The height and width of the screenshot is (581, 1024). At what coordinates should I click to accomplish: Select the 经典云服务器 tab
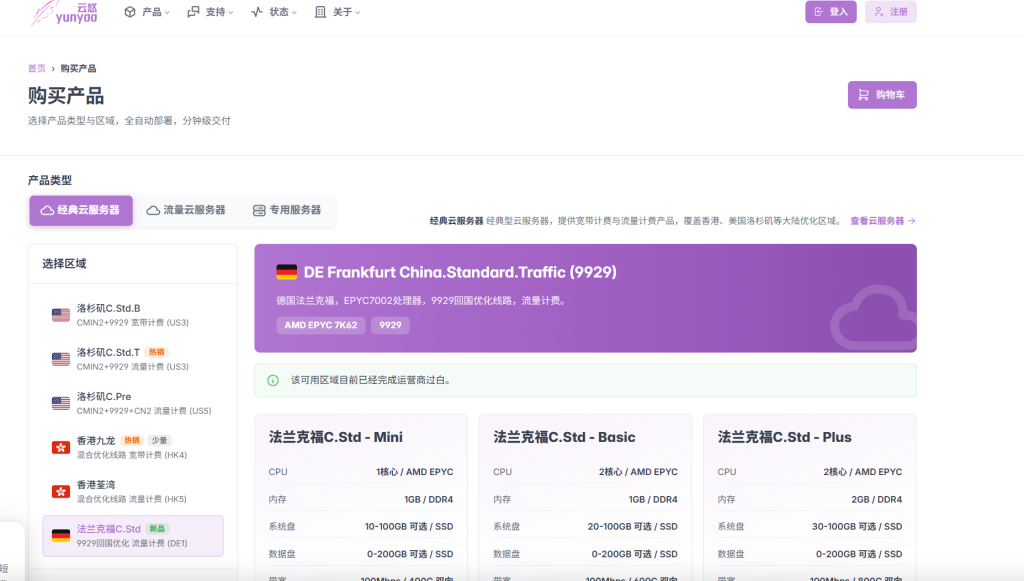point(81,210)
